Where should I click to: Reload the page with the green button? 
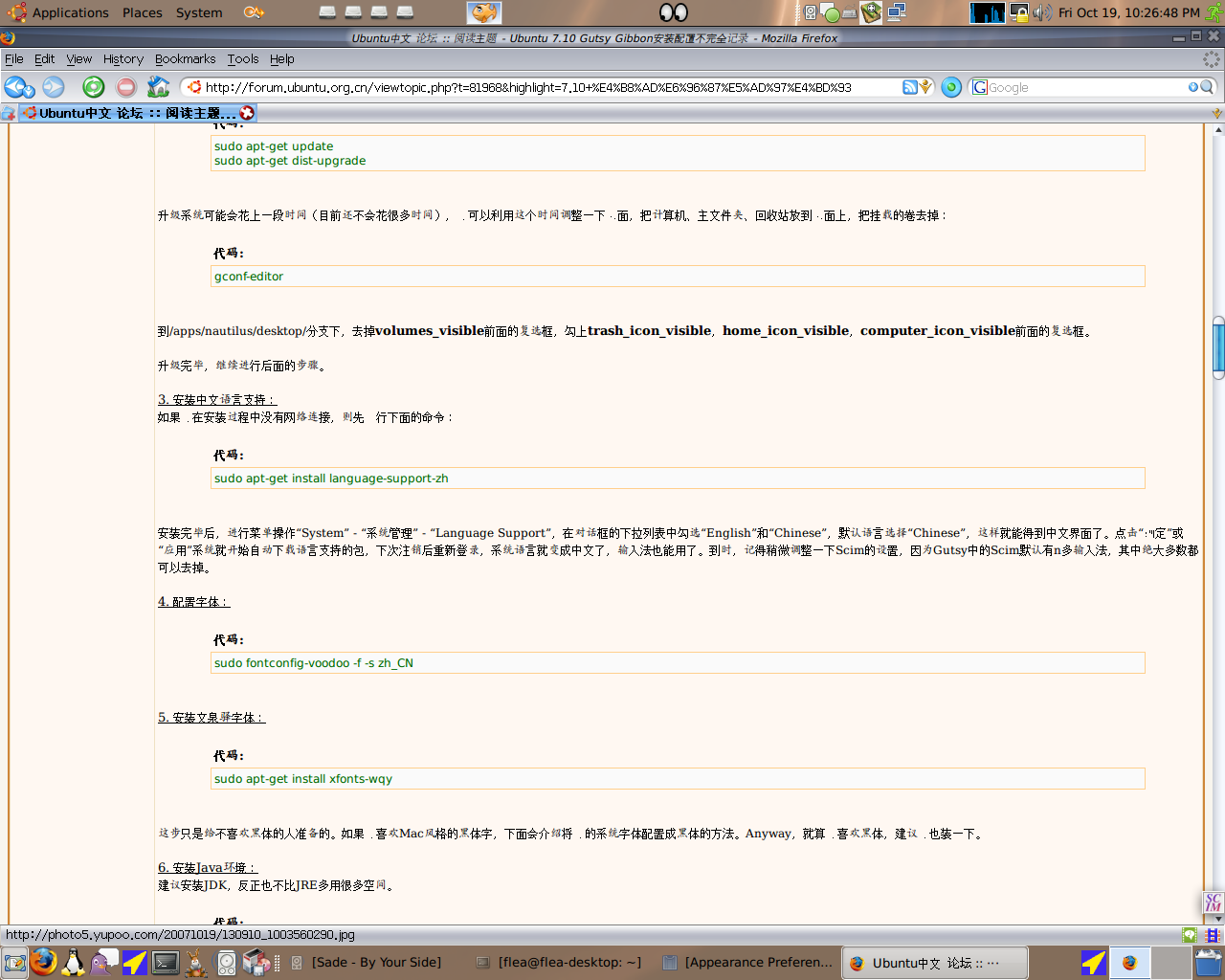coord(93,87)
